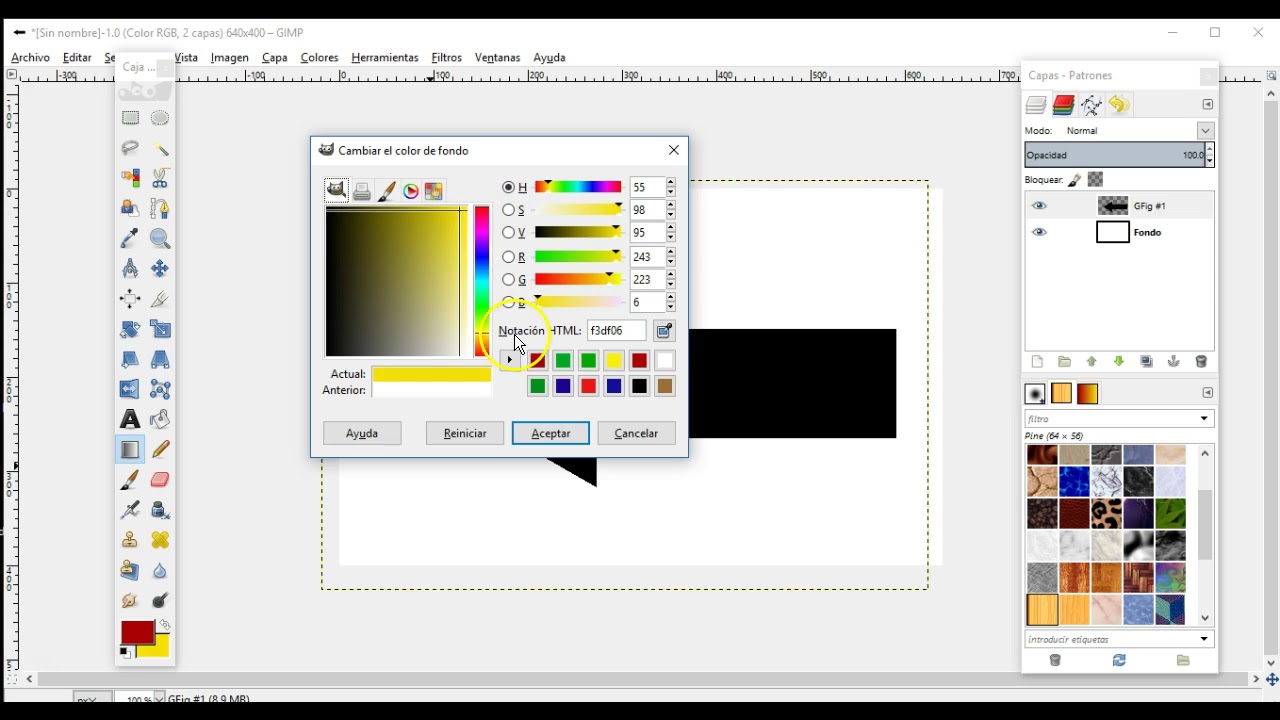Select the Pencil tool
Viewport: 1280px width, 720px height.
pyautogui.click(x=160, y=449)
